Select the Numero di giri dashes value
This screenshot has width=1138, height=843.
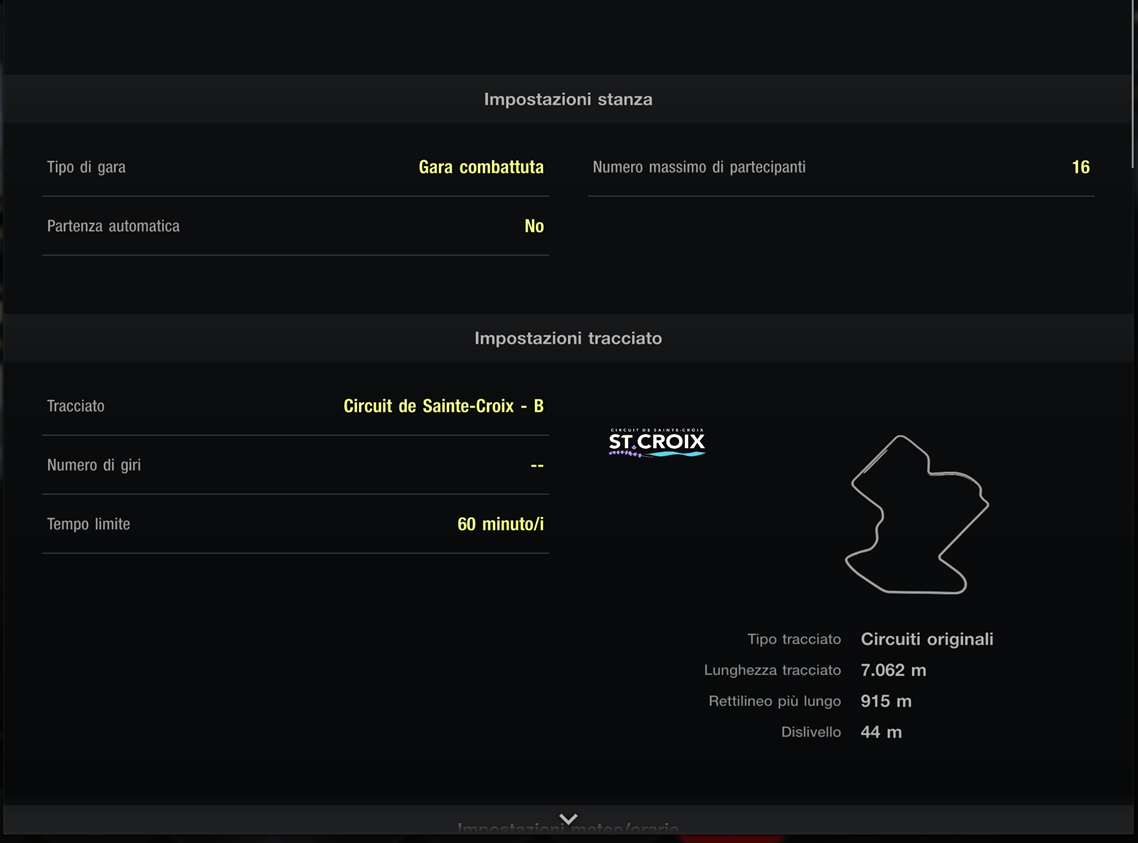[x=537, y=465]
